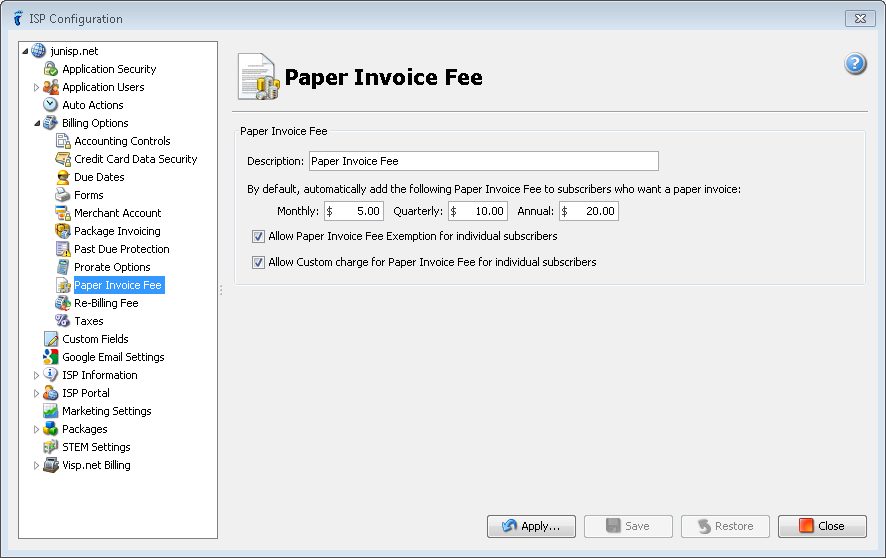This screenshot has width=886, height=558.
Task: Select Application Security in the tree
Action: coord(109,69)
